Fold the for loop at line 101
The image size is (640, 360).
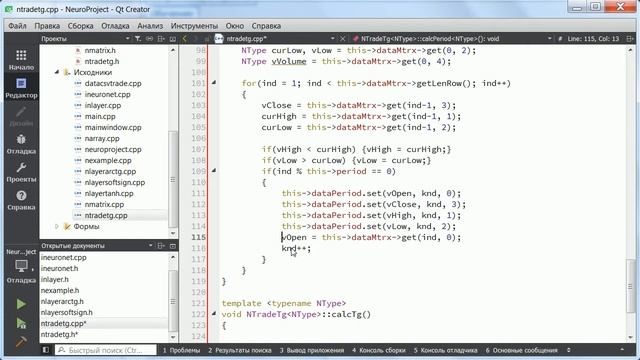[x=213, y=83]
